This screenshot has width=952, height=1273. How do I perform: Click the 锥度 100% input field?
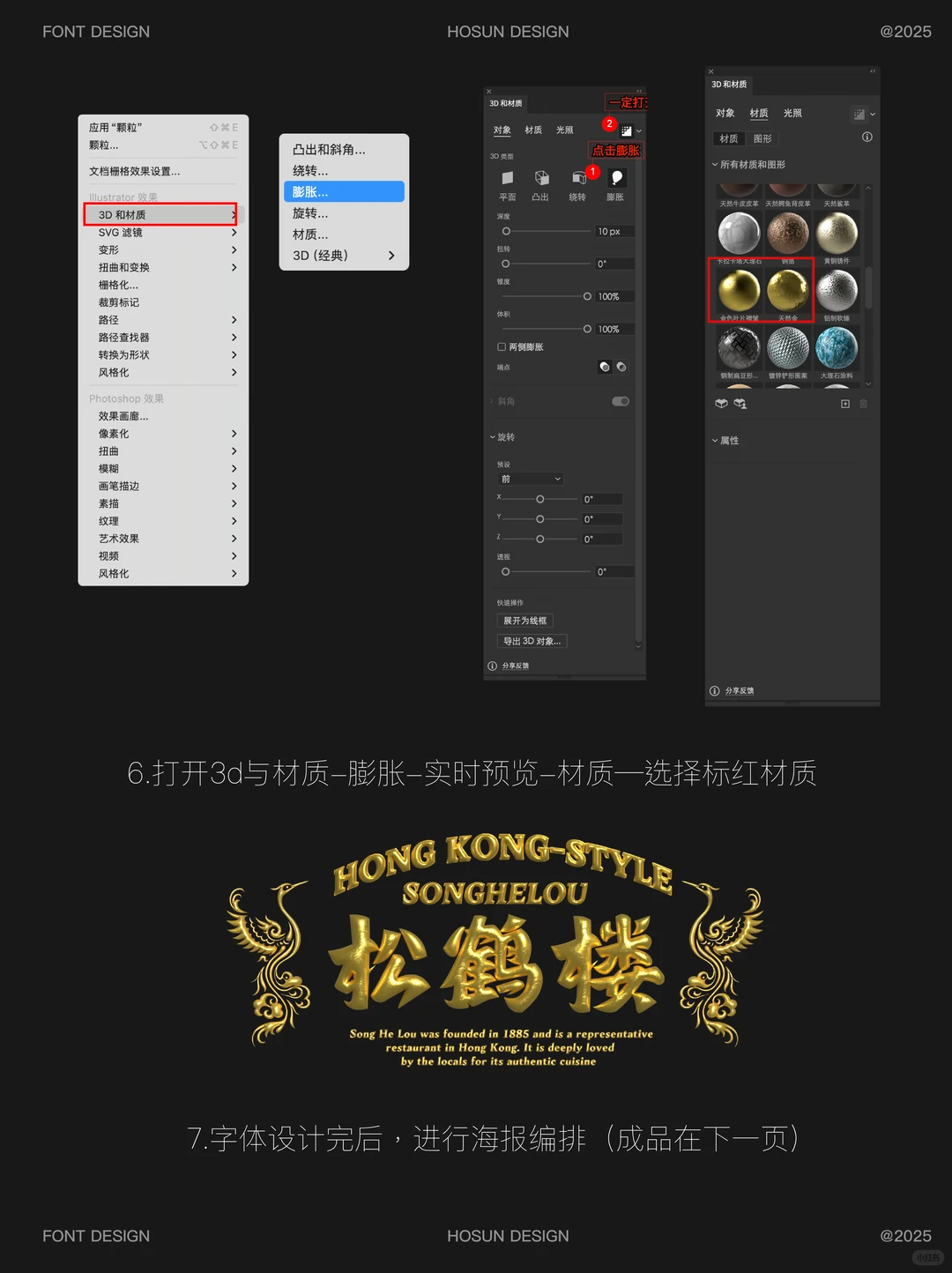[614, 297]
